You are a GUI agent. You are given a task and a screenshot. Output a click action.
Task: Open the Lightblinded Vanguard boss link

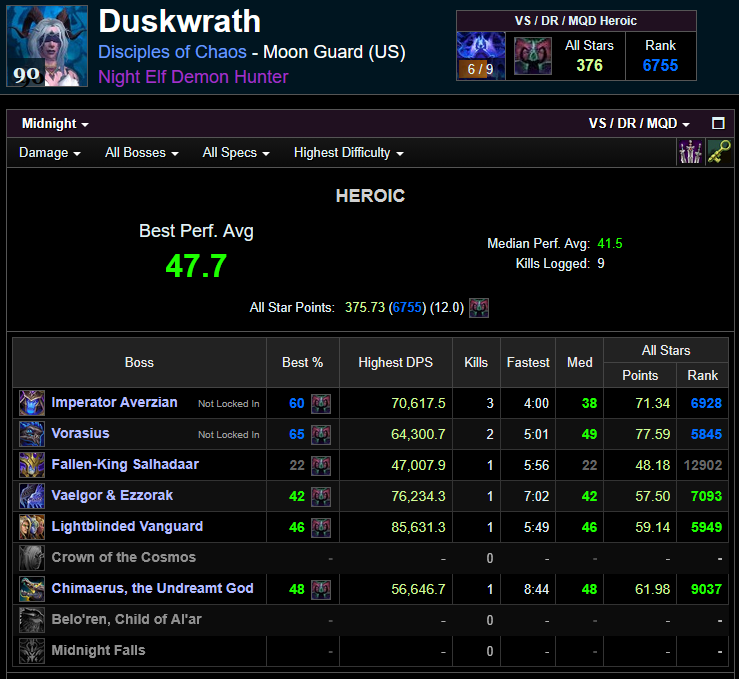[x=127, y=526]
